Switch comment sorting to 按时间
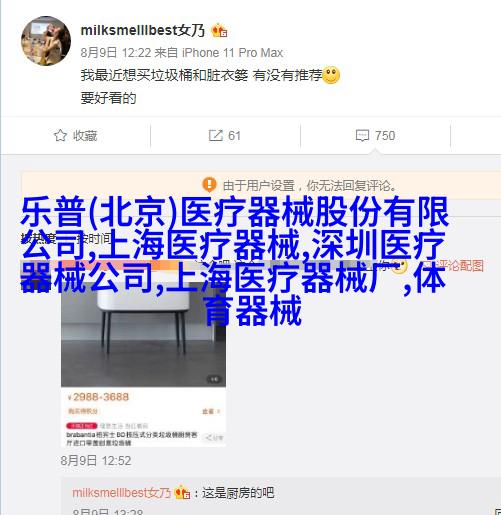501x515 pixels. point(94,238)
